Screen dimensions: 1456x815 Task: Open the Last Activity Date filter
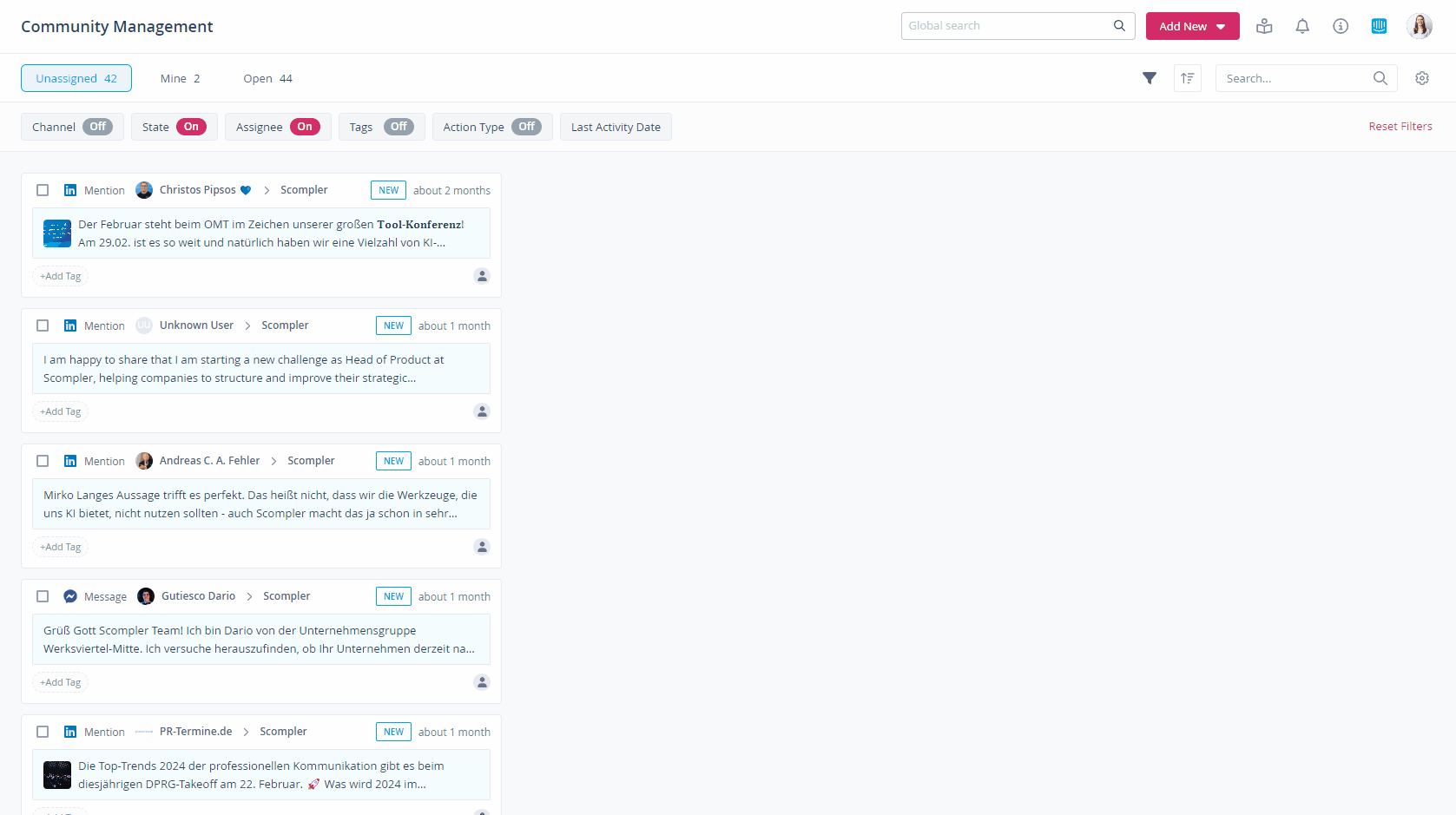click(616, 127)
